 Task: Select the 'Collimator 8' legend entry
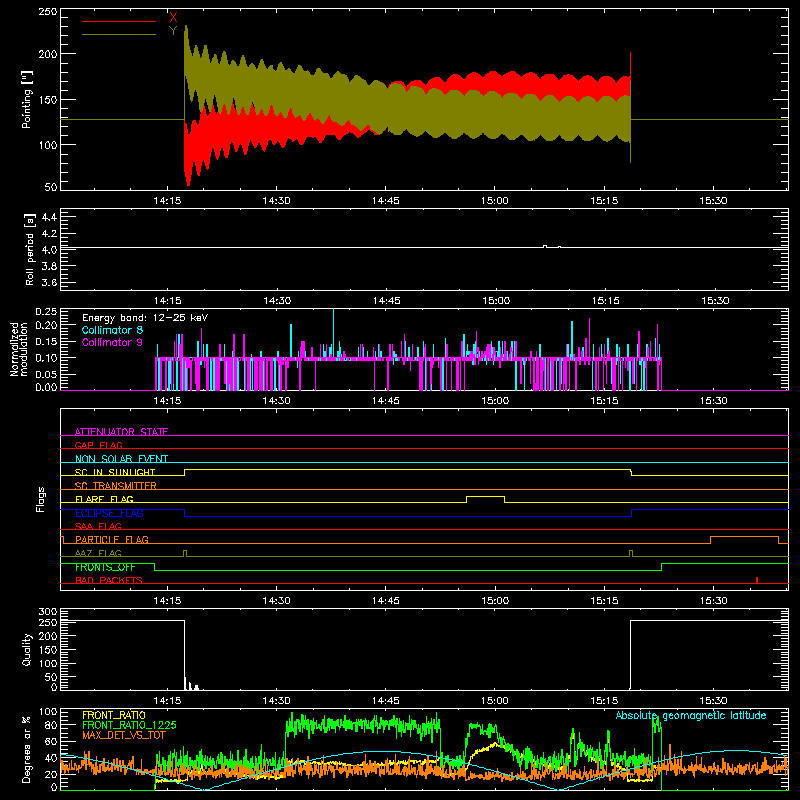[112, 330]
